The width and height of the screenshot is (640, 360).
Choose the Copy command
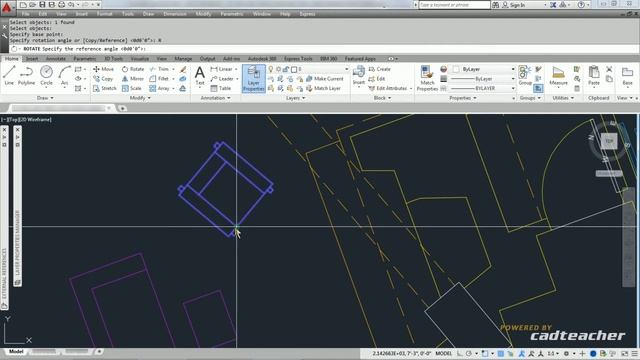point(103,78)
